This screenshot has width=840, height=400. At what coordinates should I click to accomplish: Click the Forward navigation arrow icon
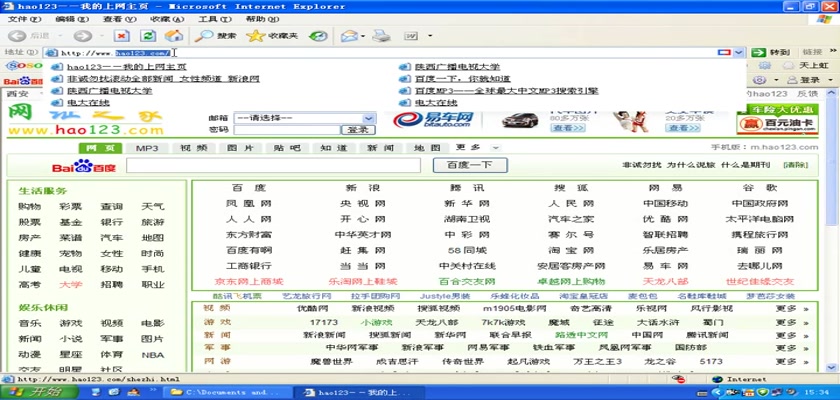pos(82,36)
